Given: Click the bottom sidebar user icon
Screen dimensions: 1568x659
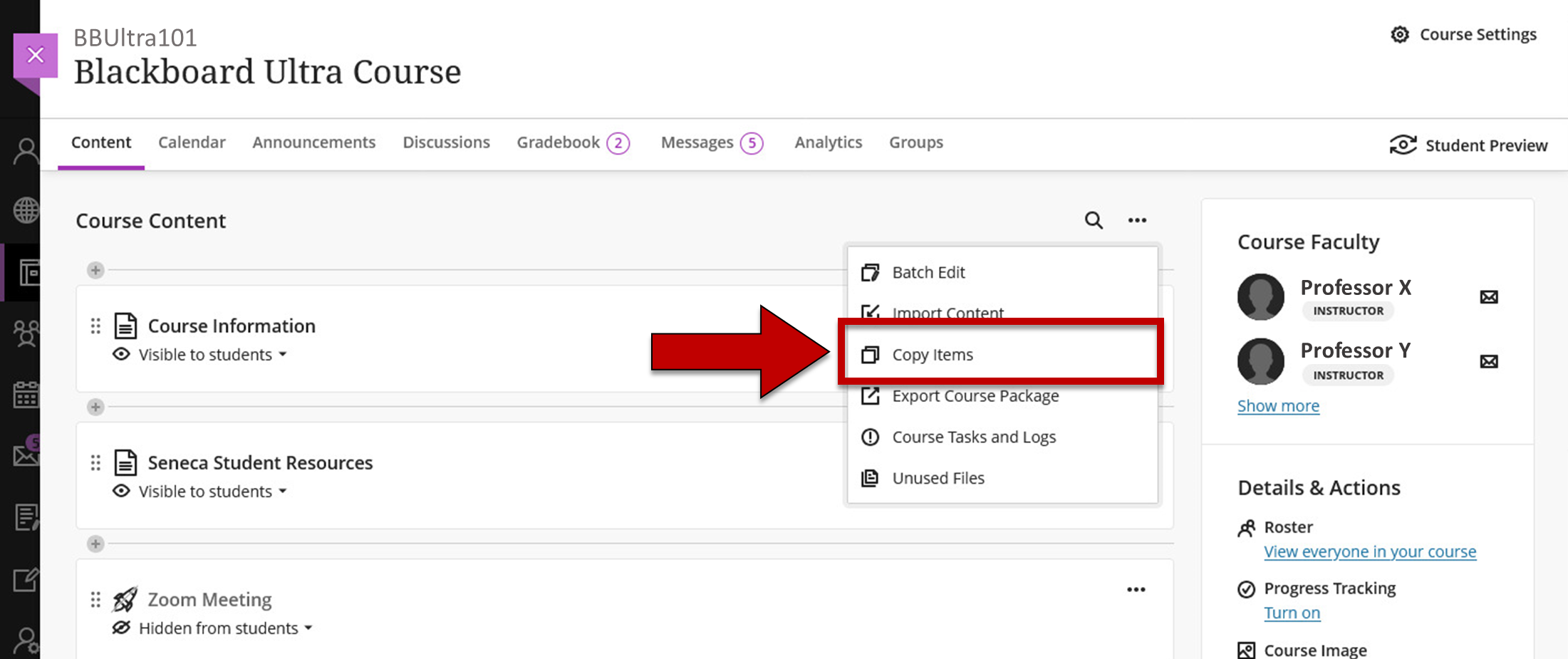Looking at the screenshot, I should pos(26,641).
